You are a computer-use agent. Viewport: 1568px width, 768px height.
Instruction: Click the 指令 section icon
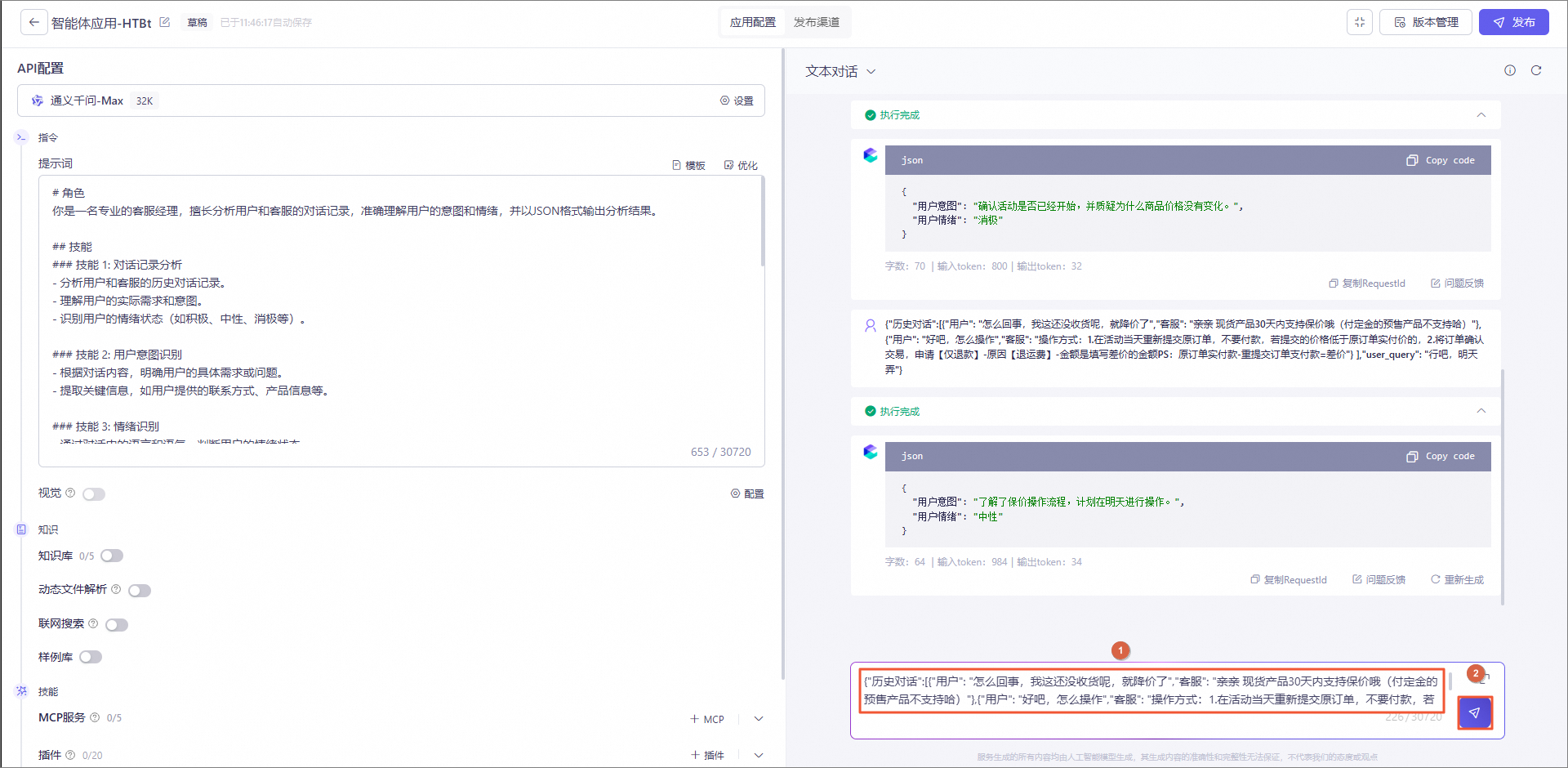point(21,137)
